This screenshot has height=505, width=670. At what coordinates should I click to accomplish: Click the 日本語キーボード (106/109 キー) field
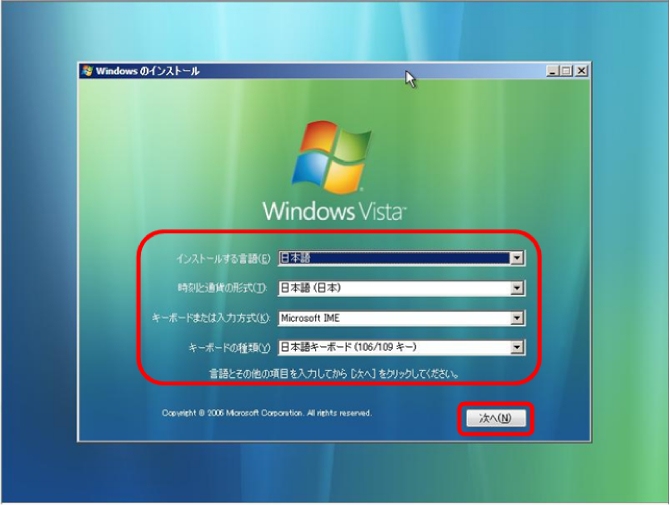pos(392,347)
